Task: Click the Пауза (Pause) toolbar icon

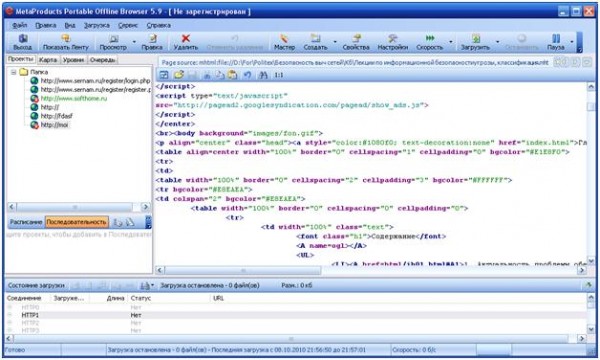Action: tap(556, 38)
